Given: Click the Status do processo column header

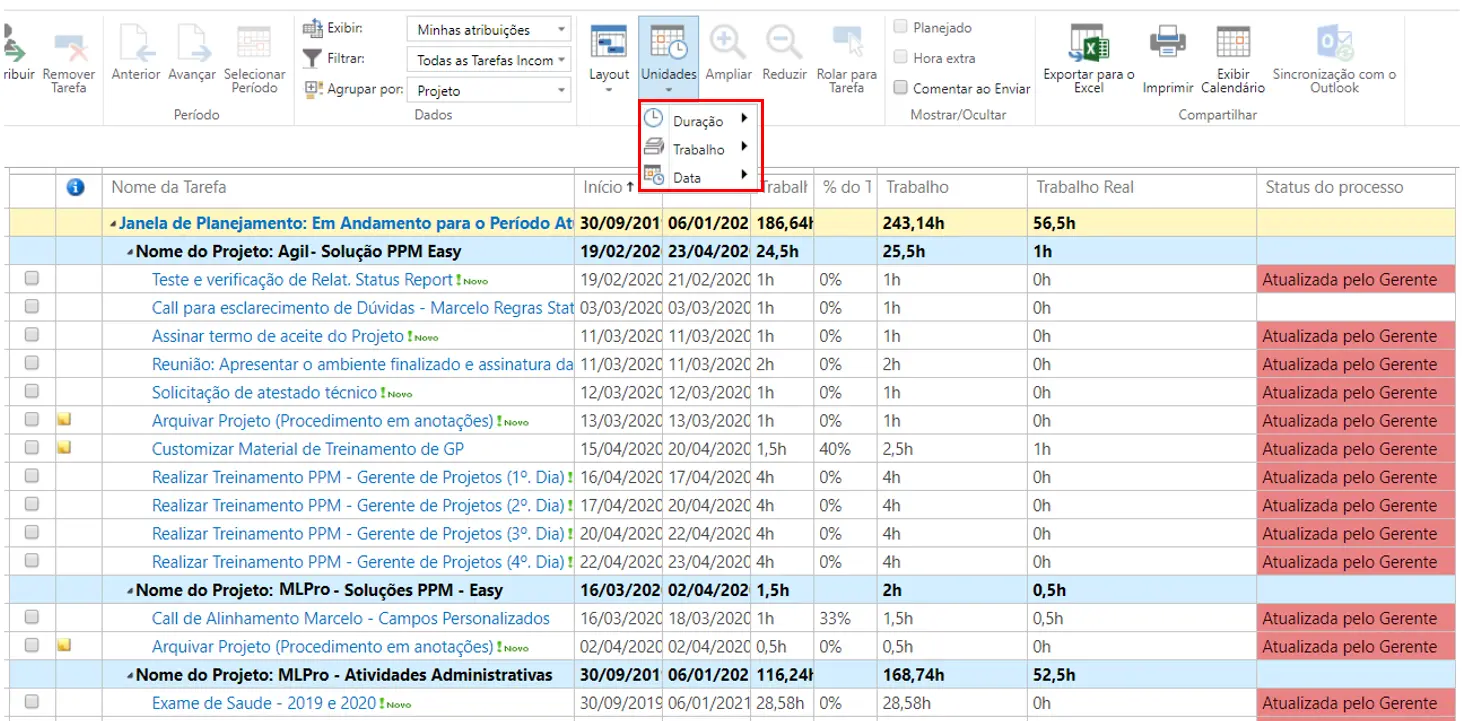Looking at the screenshot, I should (x=1334, y=187).
